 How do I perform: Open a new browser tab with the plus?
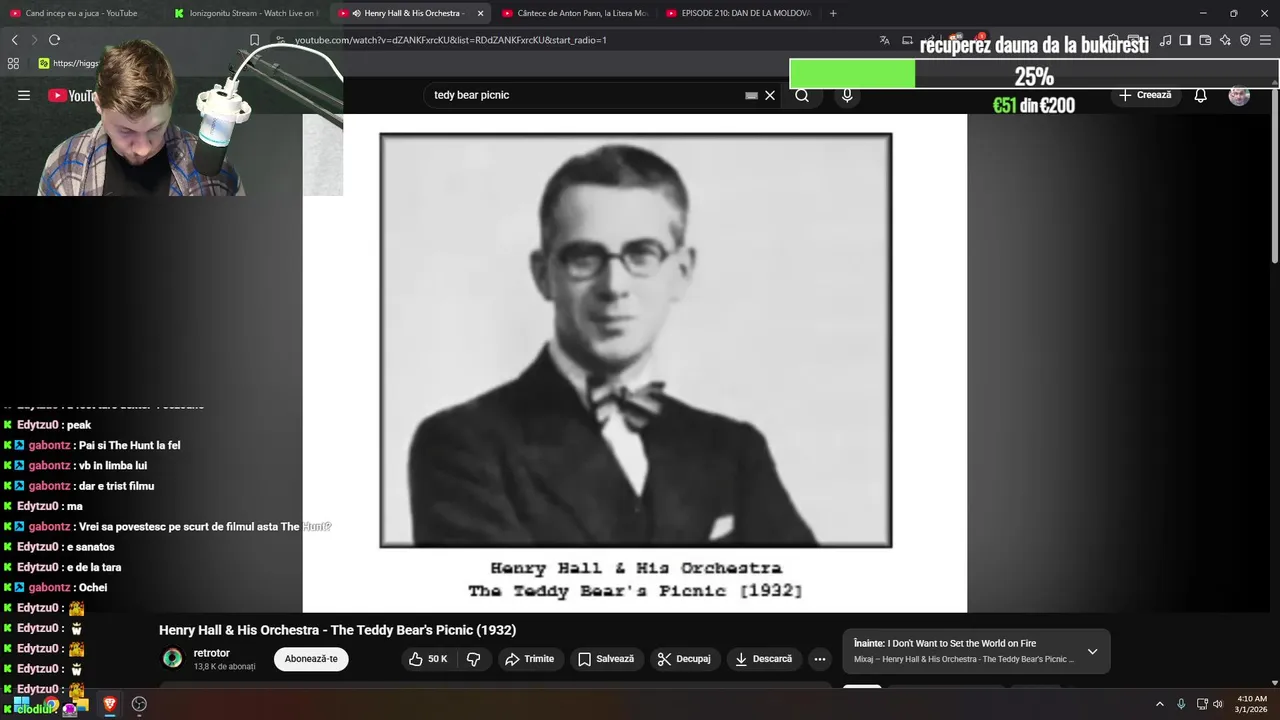[x=833, y=13]
